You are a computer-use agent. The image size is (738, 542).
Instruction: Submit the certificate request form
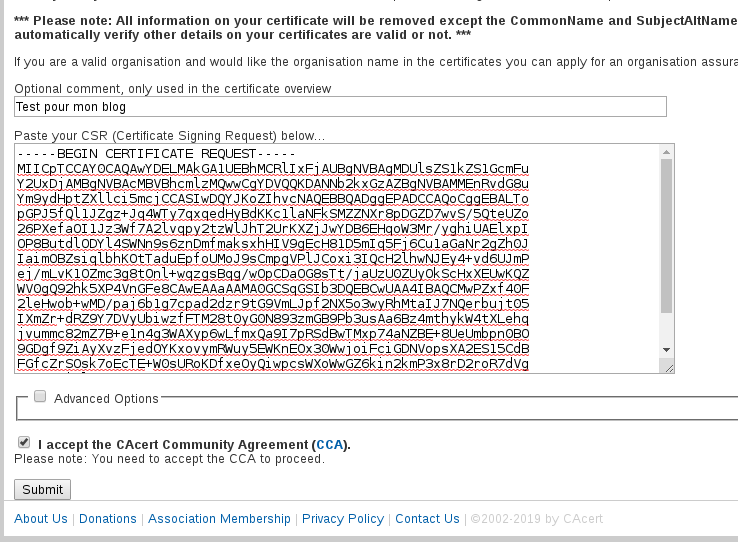[42, 489]
